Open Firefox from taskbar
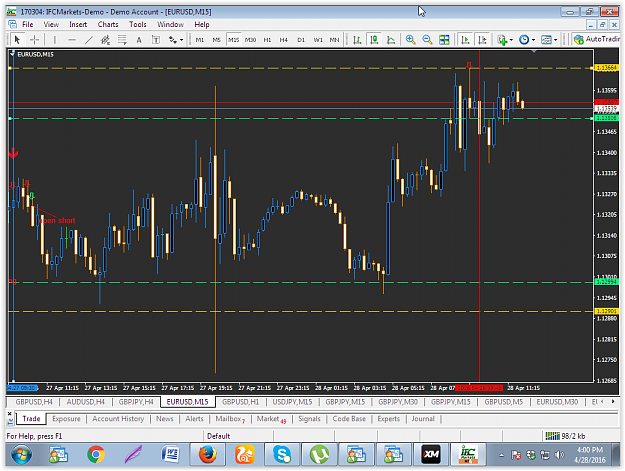 (x=208, y=454)
